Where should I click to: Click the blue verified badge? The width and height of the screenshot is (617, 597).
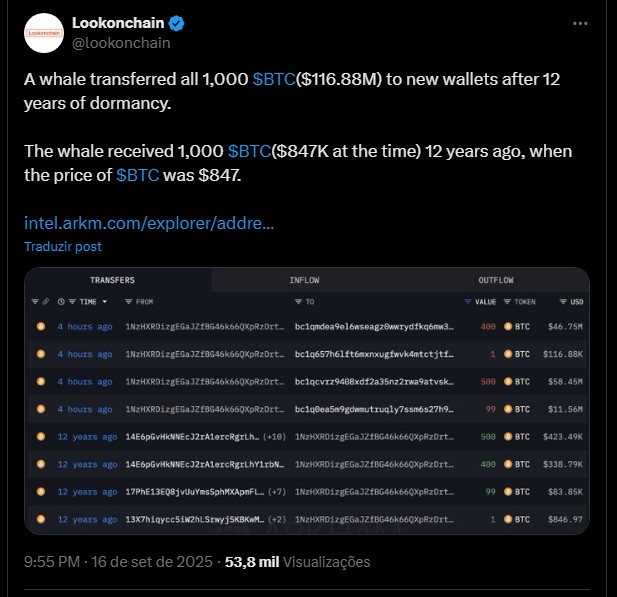tap(176, 23)
